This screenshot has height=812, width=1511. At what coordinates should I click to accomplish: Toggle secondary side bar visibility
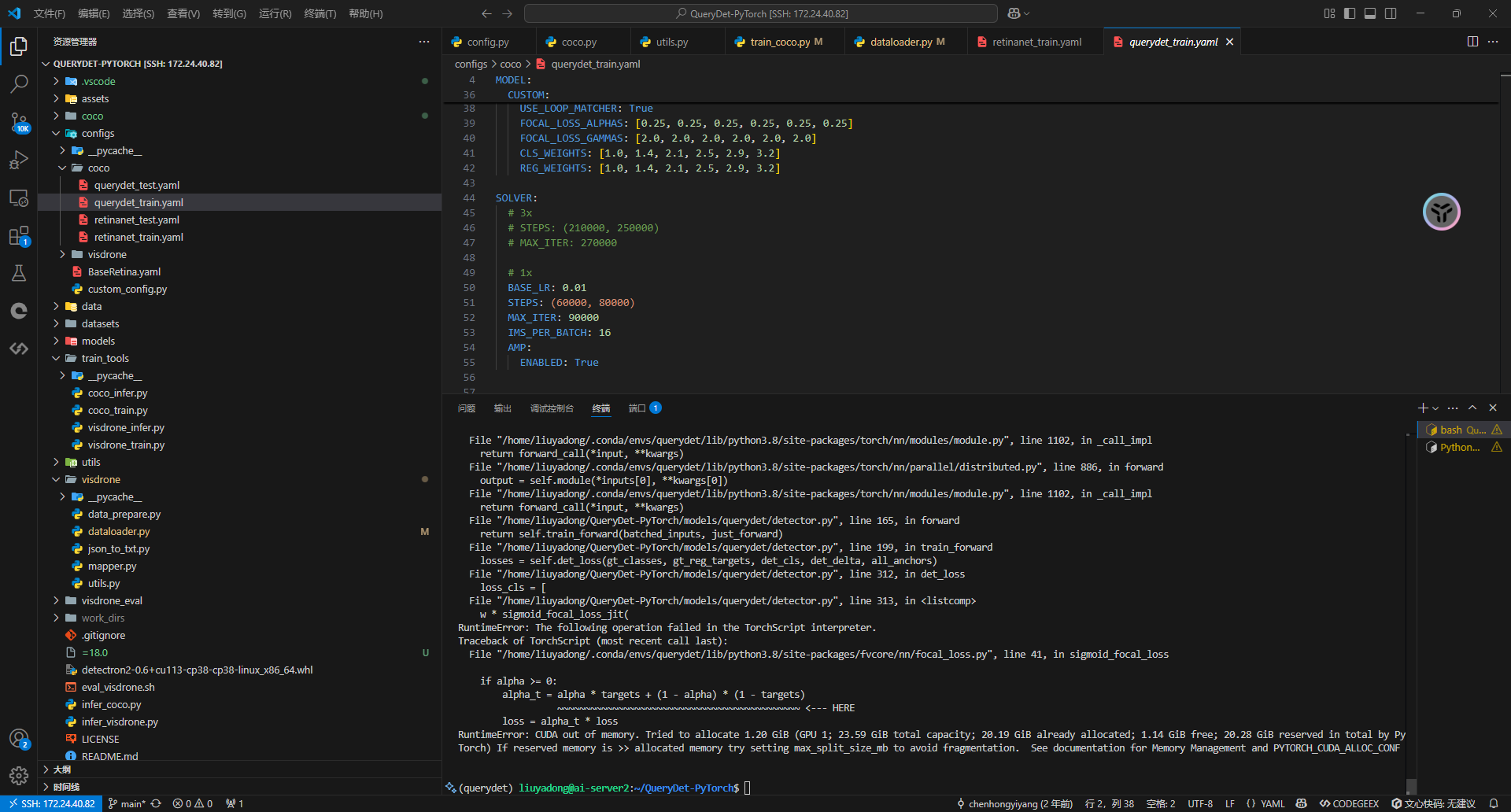(x=1391, y=13)
